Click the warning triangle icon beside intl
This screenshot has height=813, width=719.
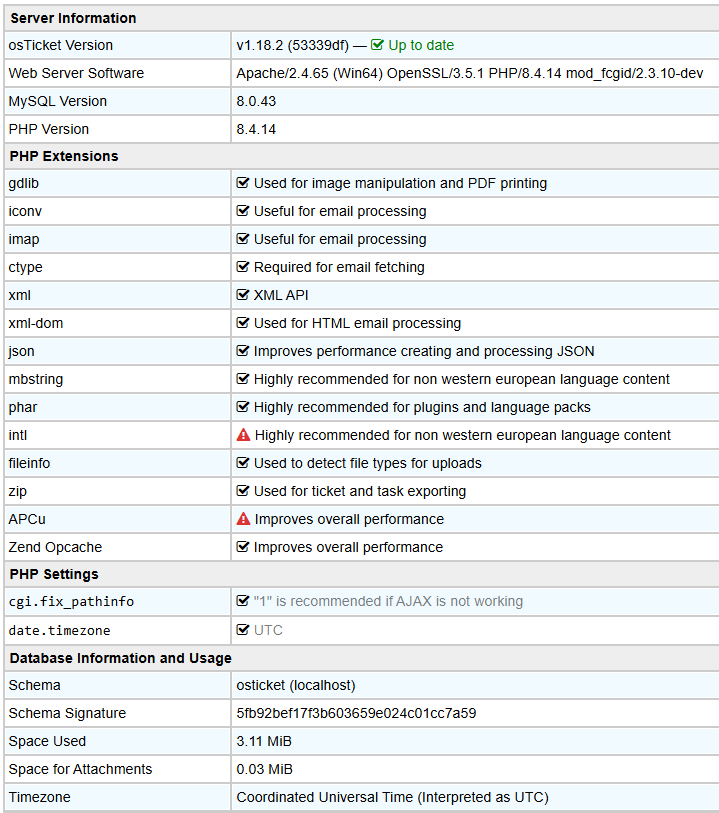tap(243, 435)
